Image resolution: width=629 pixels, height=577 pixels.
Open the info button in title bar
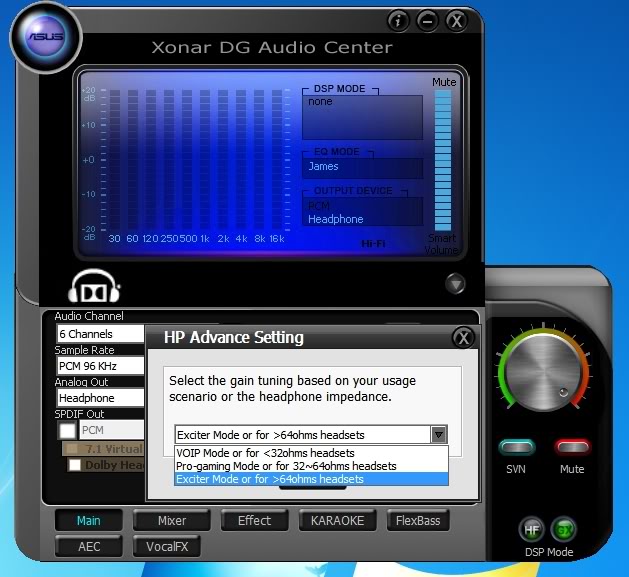398,21
